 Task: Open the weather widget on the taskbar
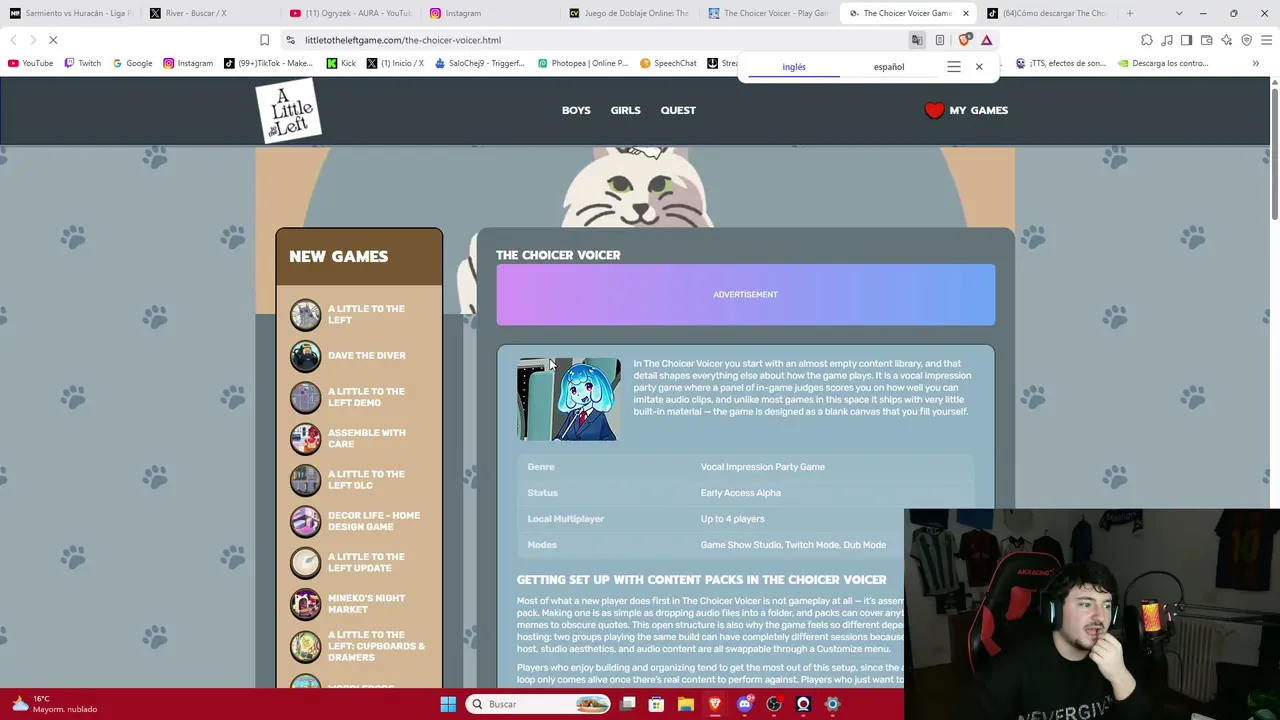point(55,704)
